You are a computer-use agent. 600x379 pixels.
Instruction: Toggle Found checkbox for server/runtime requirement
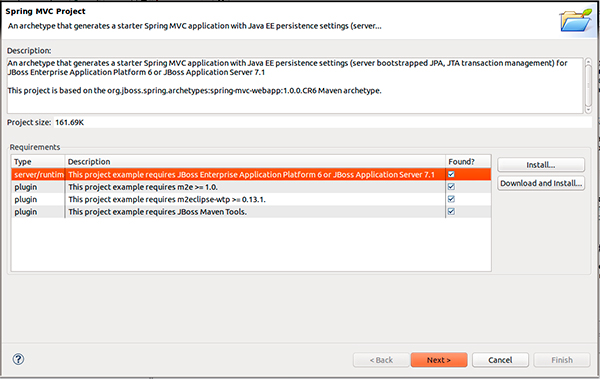[452, 174]
